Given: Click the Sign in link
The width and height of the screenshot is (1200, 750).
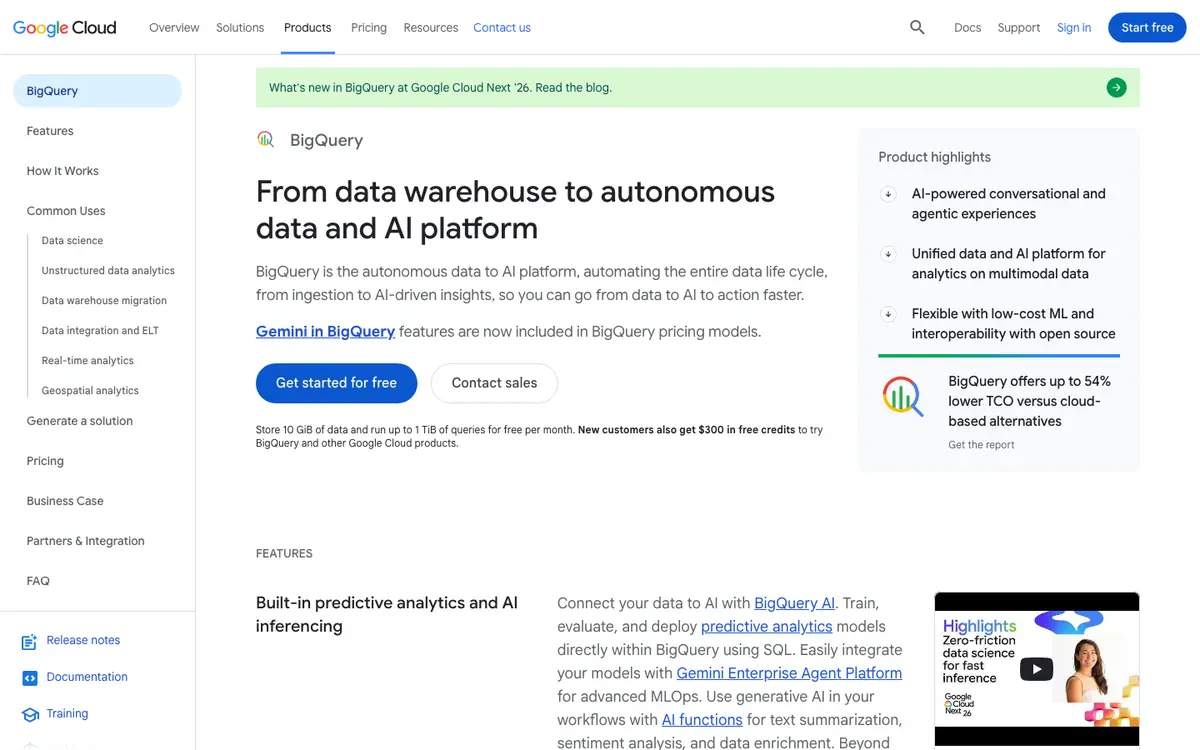Looking at the screenshot, I should tap(1074, 28).
